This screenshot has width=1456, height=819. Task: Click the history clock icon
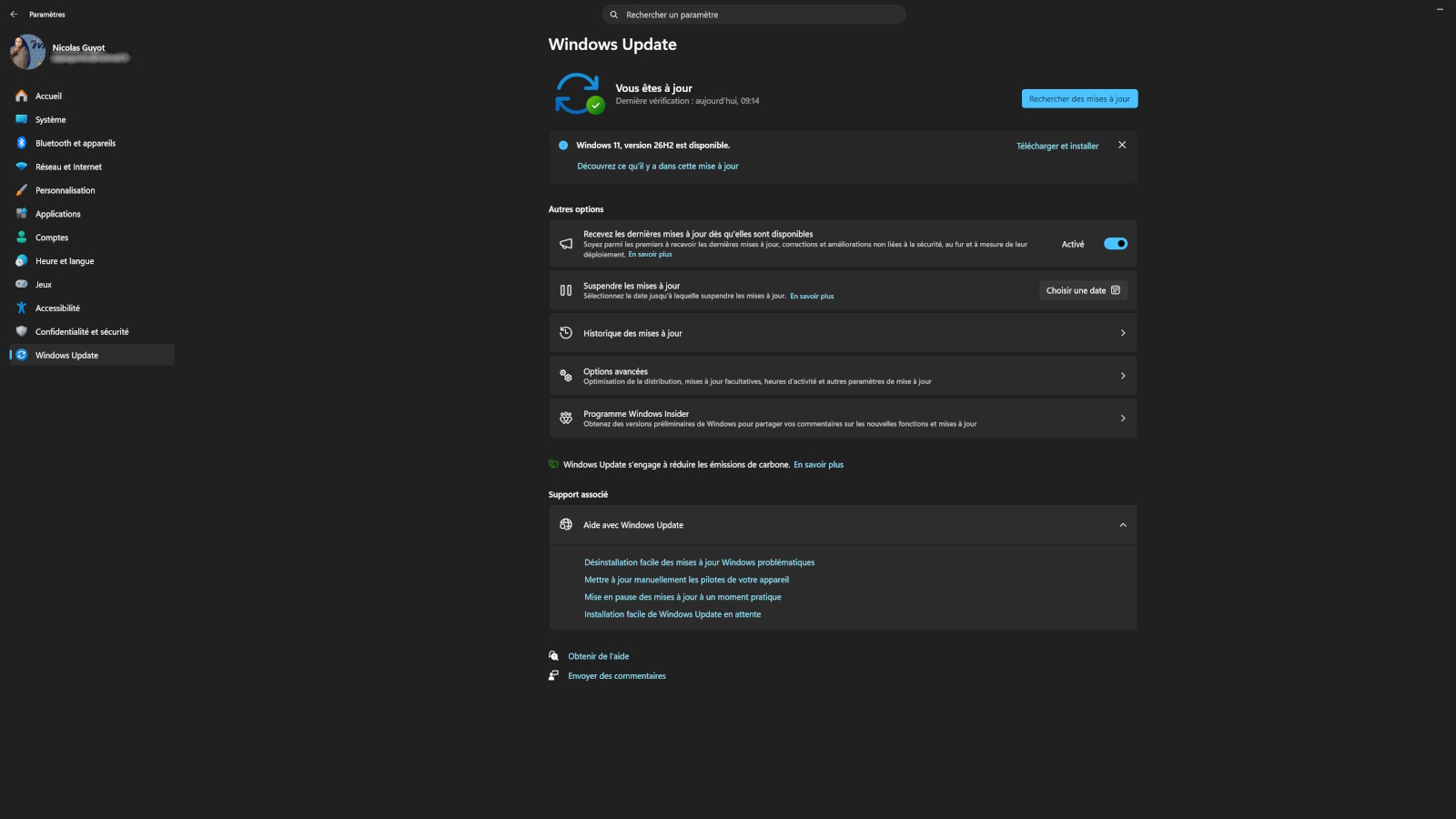tap(566, 333)
